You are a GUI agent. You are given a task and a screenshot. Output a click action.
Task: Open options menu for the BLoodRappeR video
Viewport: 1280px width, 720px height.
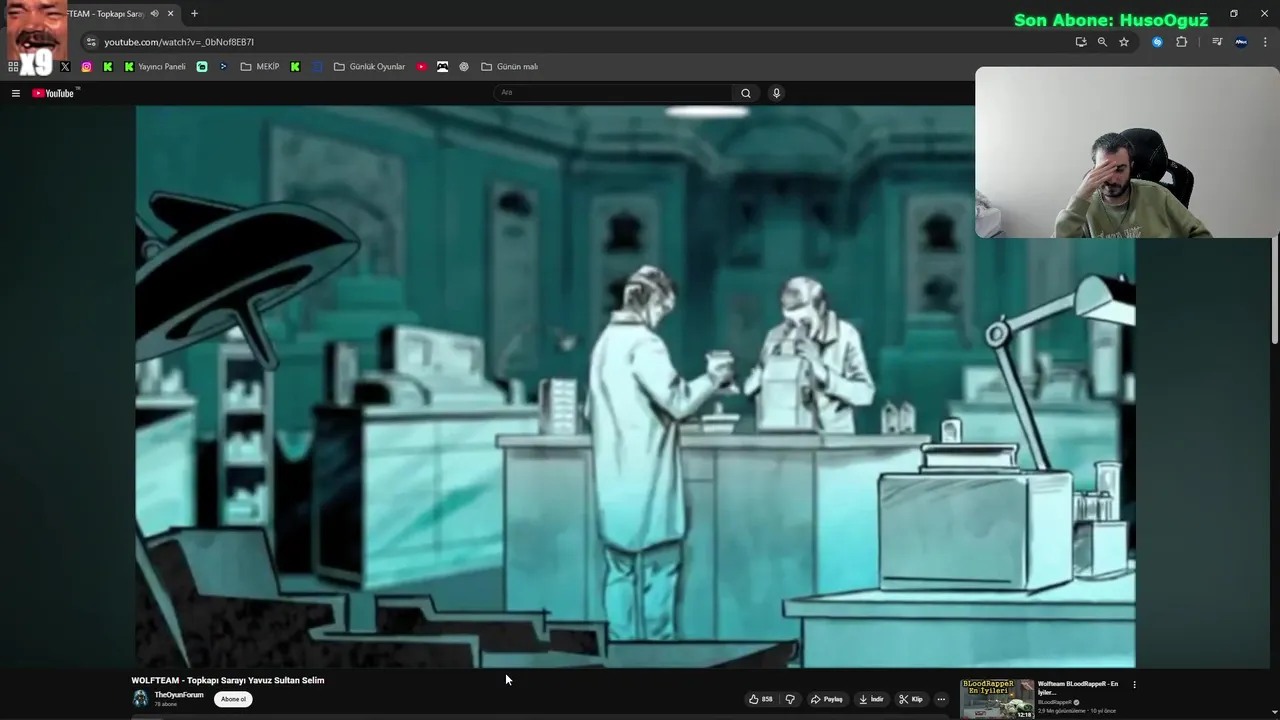1134,685
